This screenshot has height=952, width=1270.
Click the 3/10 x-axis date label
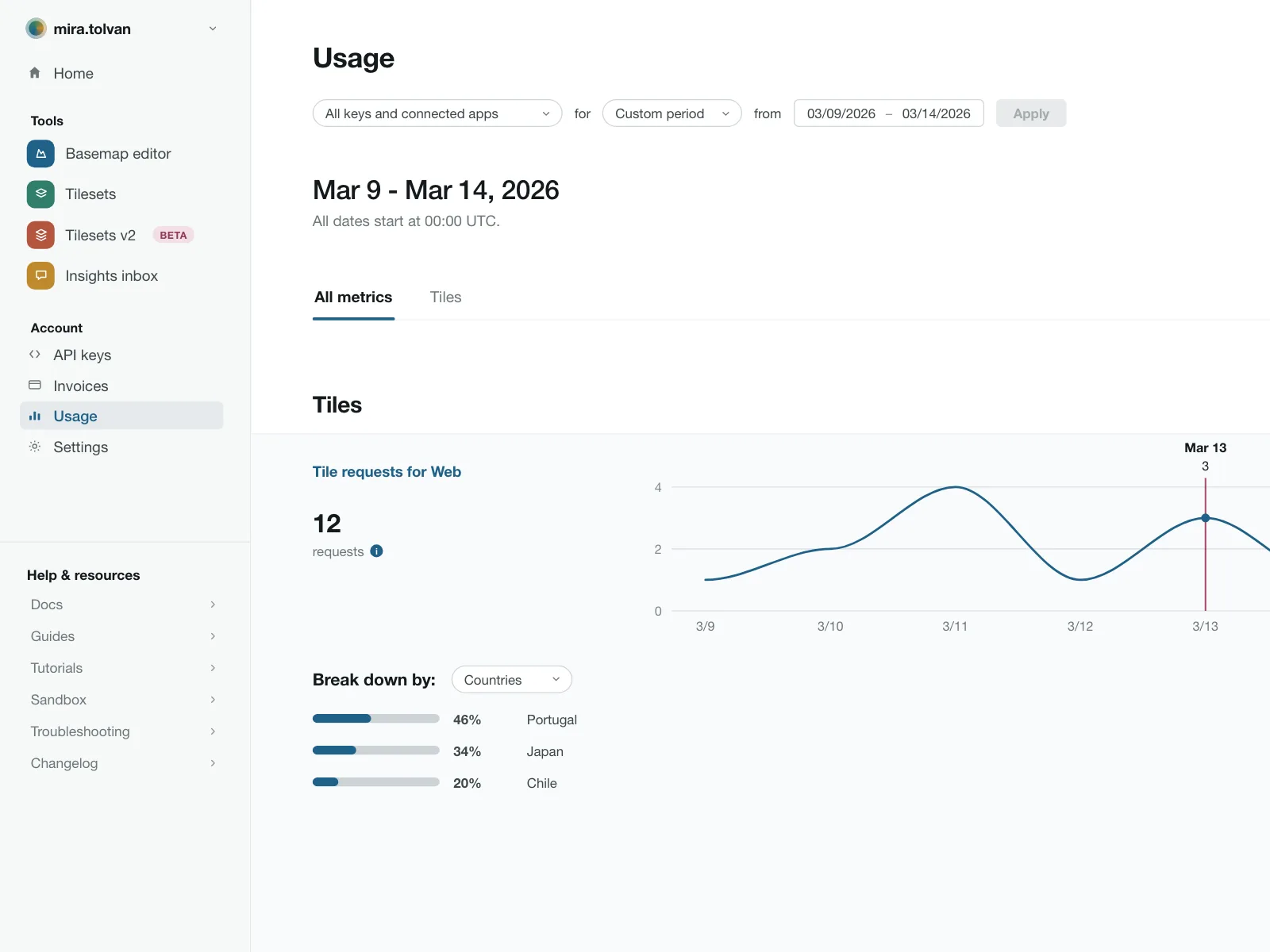[830, 627]
